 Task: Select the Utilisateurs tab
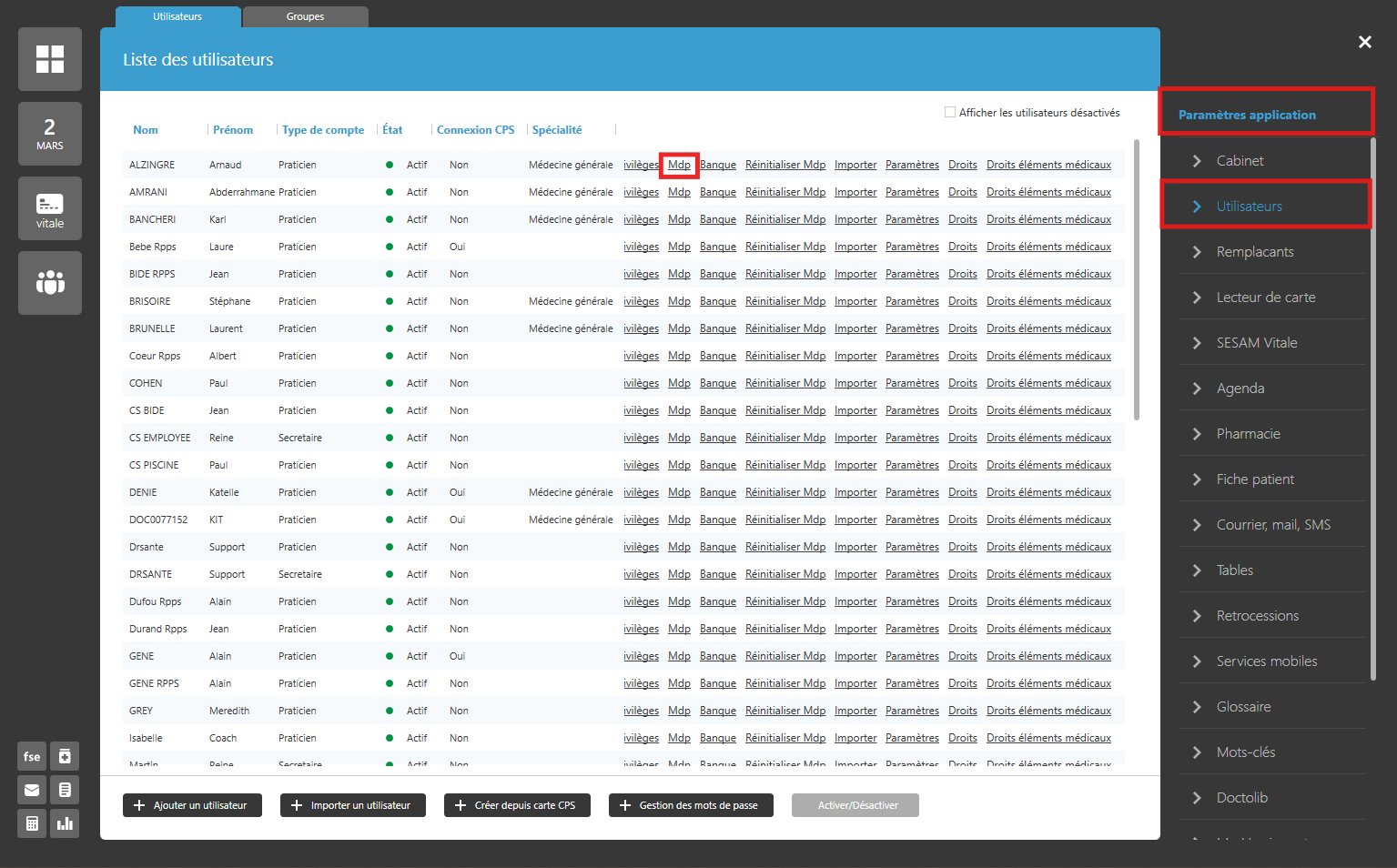(x=177, y=16)
